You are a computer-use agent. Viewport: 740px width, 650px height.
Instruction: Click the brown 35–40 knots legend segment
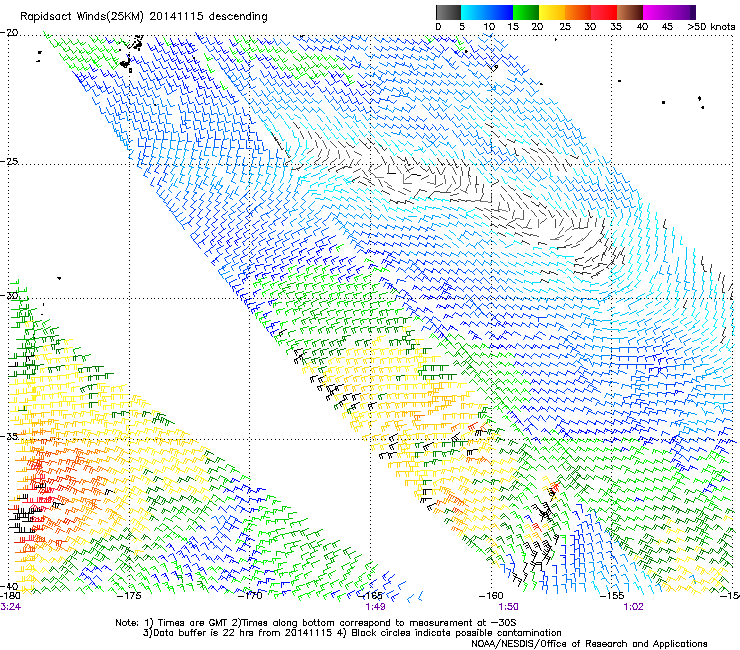630,12
